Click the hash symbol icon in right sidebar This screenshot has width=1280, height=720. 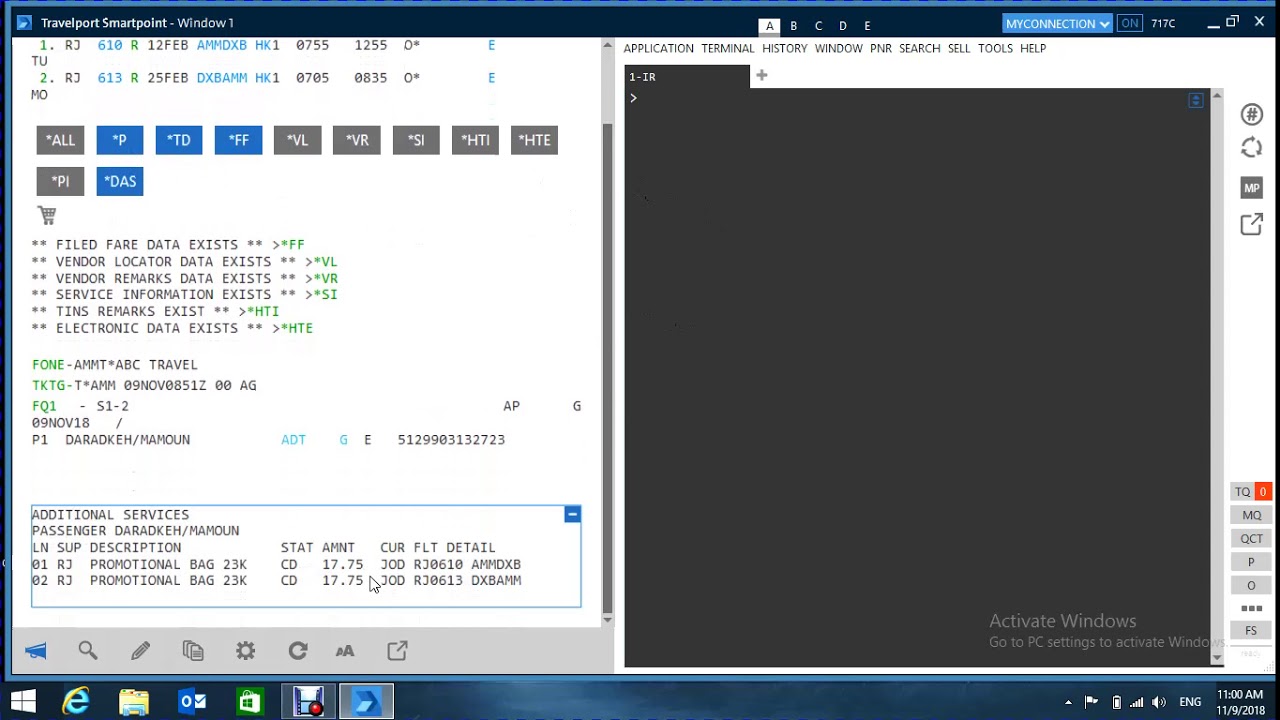1251,115
